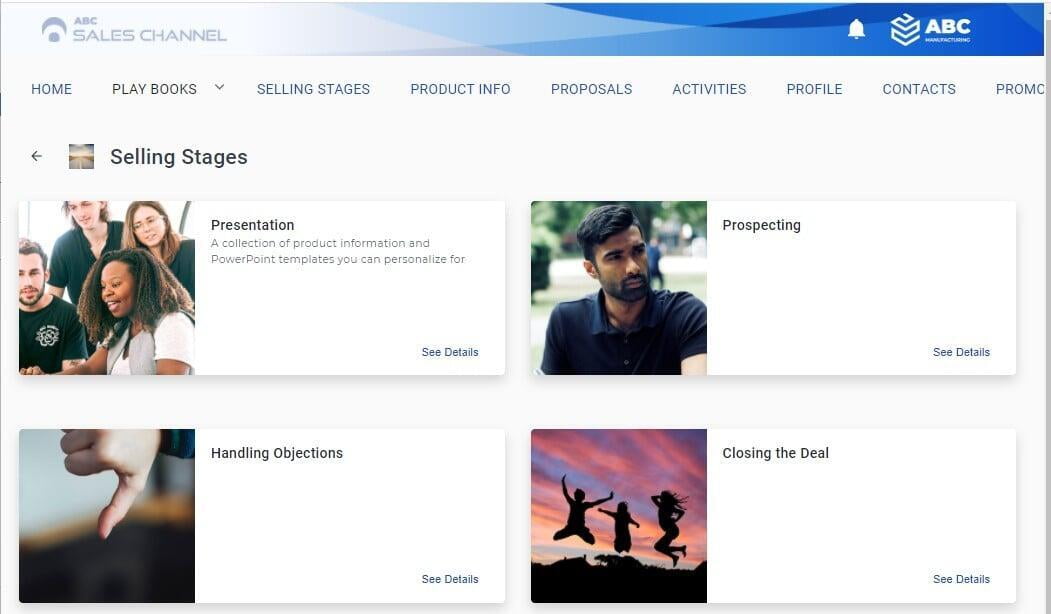Expand the Play Books dropdown chevron
This screenshot has height=614, width=1051.
219,87
